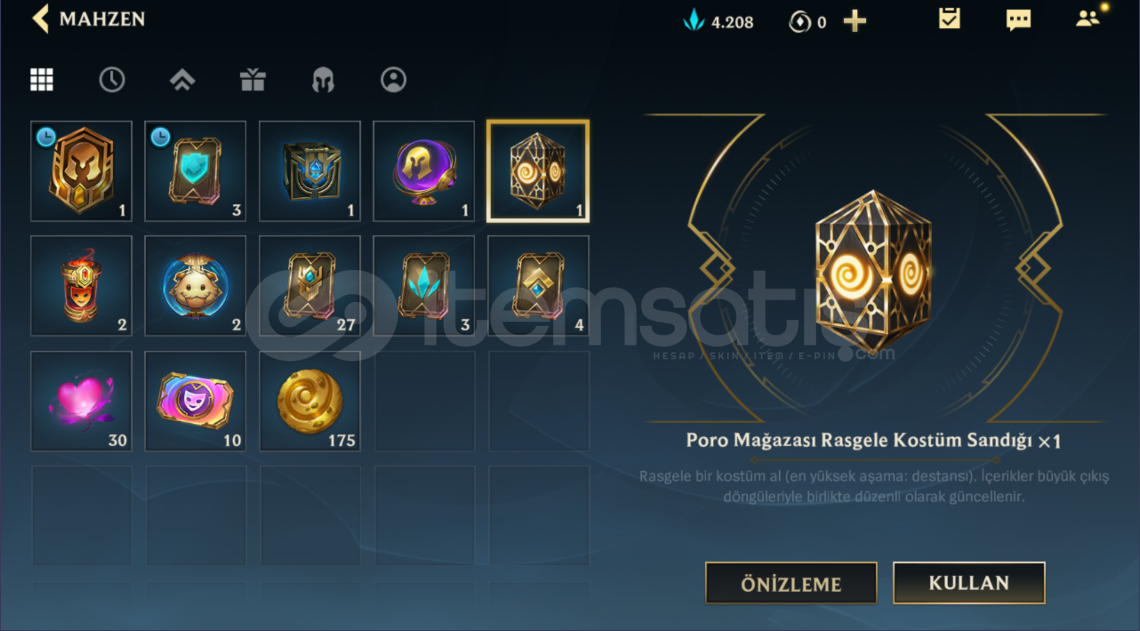The width and height of the screenshot is (1140, 631).
Task: Click the ÖNİZLEME preview button
Action: (791, 583)
